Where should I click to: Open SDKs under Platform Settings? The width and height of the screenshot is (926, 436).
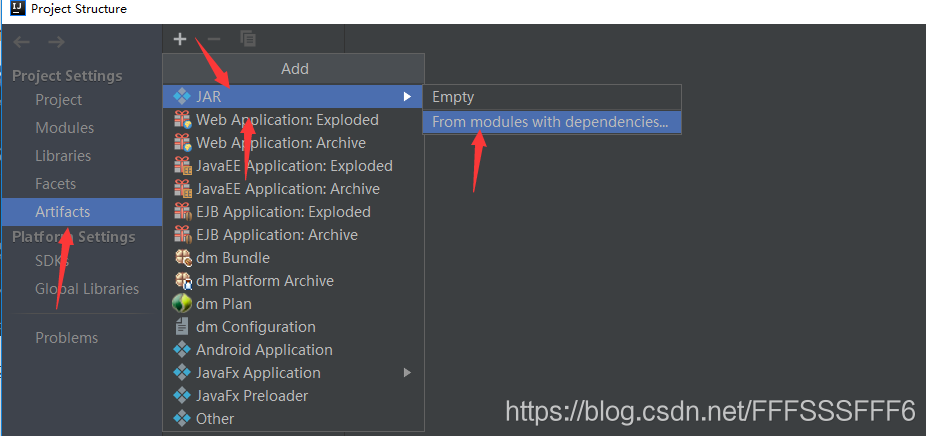pyautogui.click(x=52, y=261)
